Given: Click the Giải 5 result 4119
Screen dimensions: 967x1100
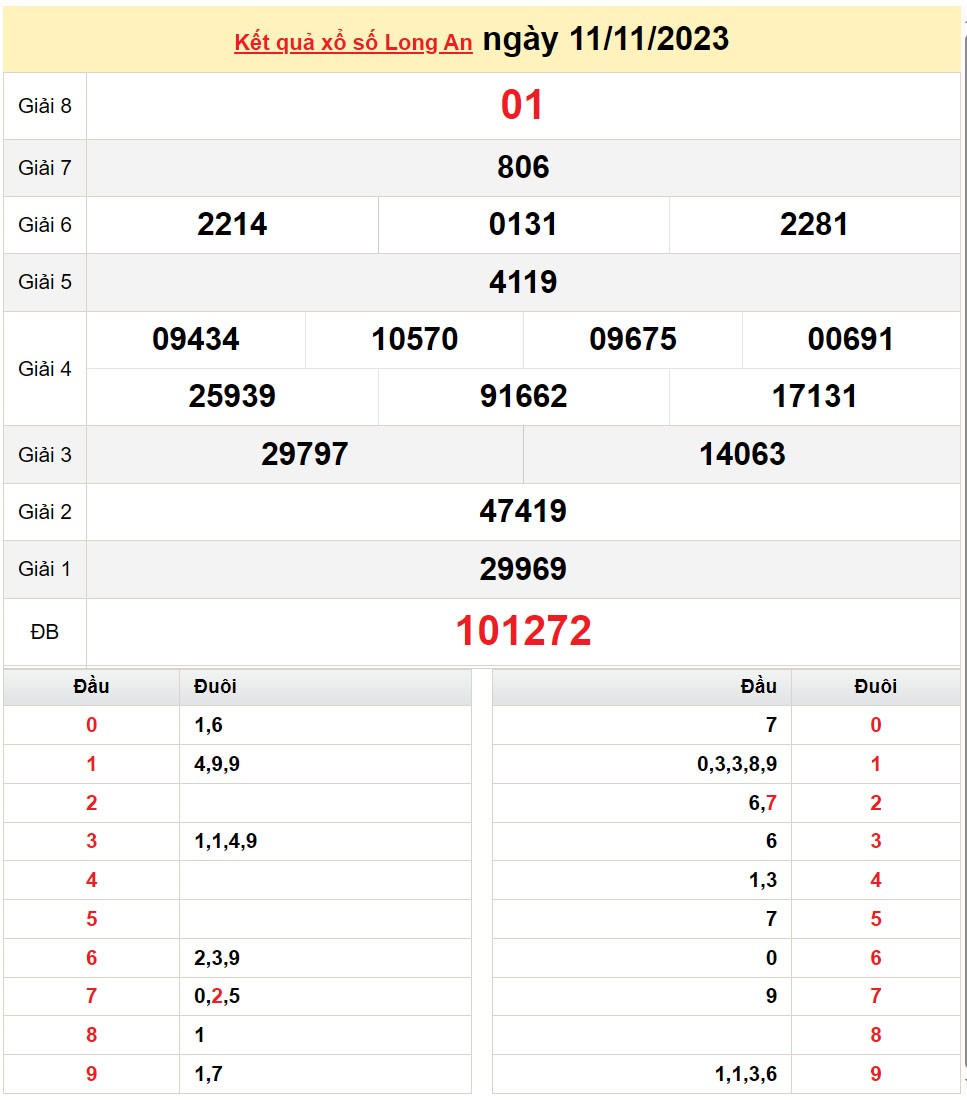Looking at the screenshot, I should click(x=524, y=281).
